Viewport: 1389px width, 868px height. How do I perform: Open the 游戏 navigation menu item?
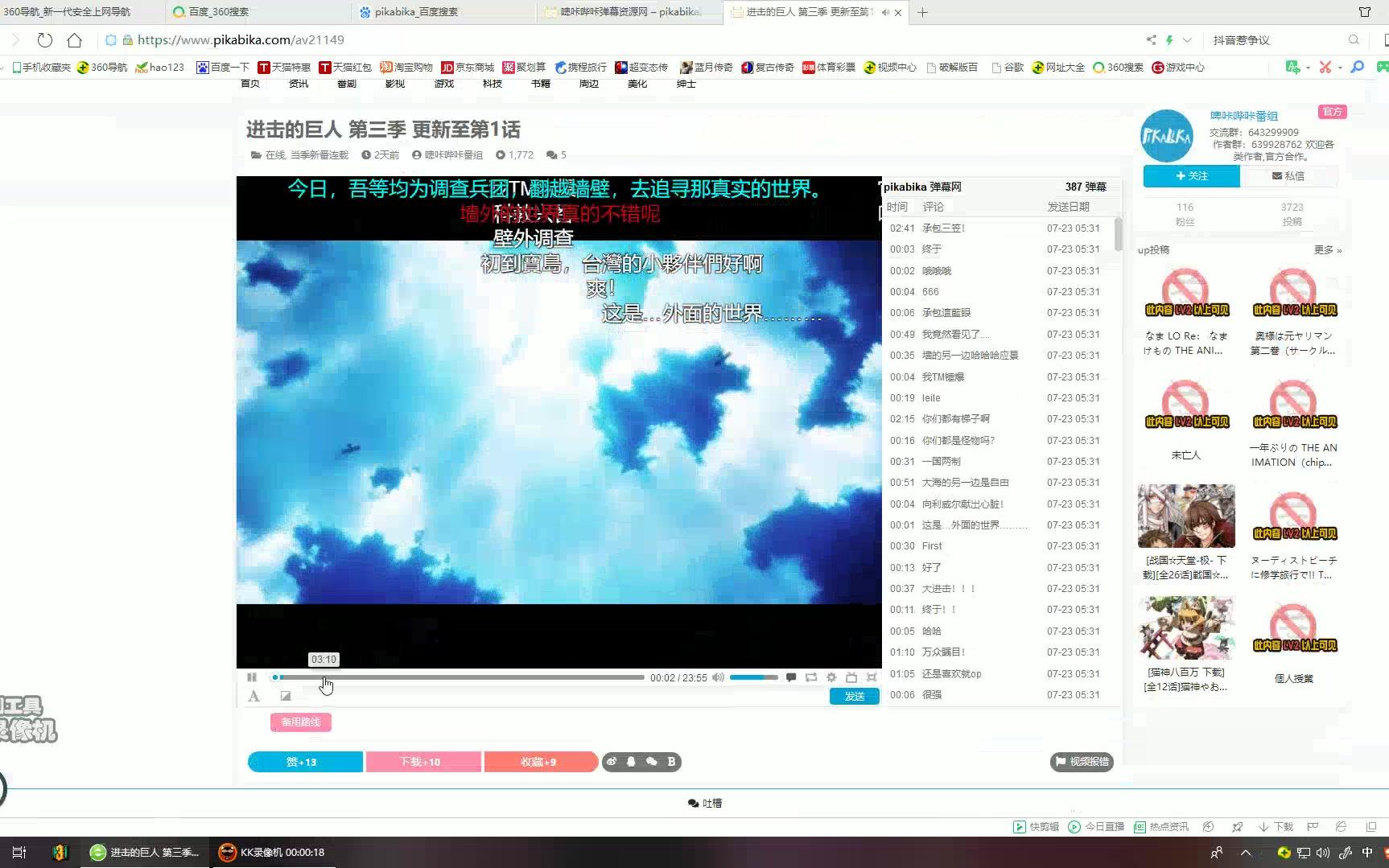click(443, 84)
